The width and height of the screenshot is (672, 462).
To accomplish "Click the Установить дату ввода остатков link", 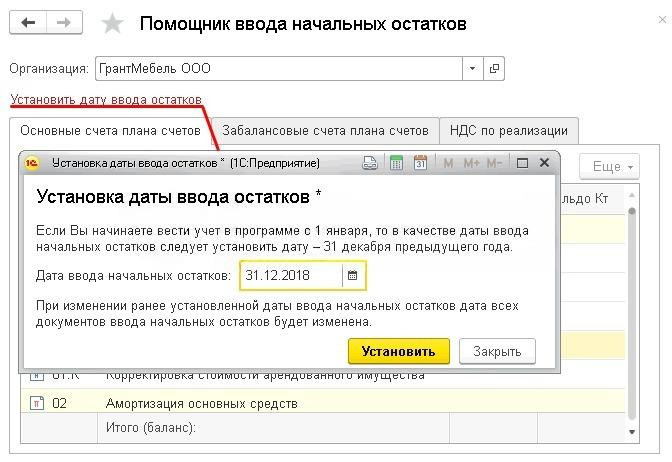I will (106, 99).
